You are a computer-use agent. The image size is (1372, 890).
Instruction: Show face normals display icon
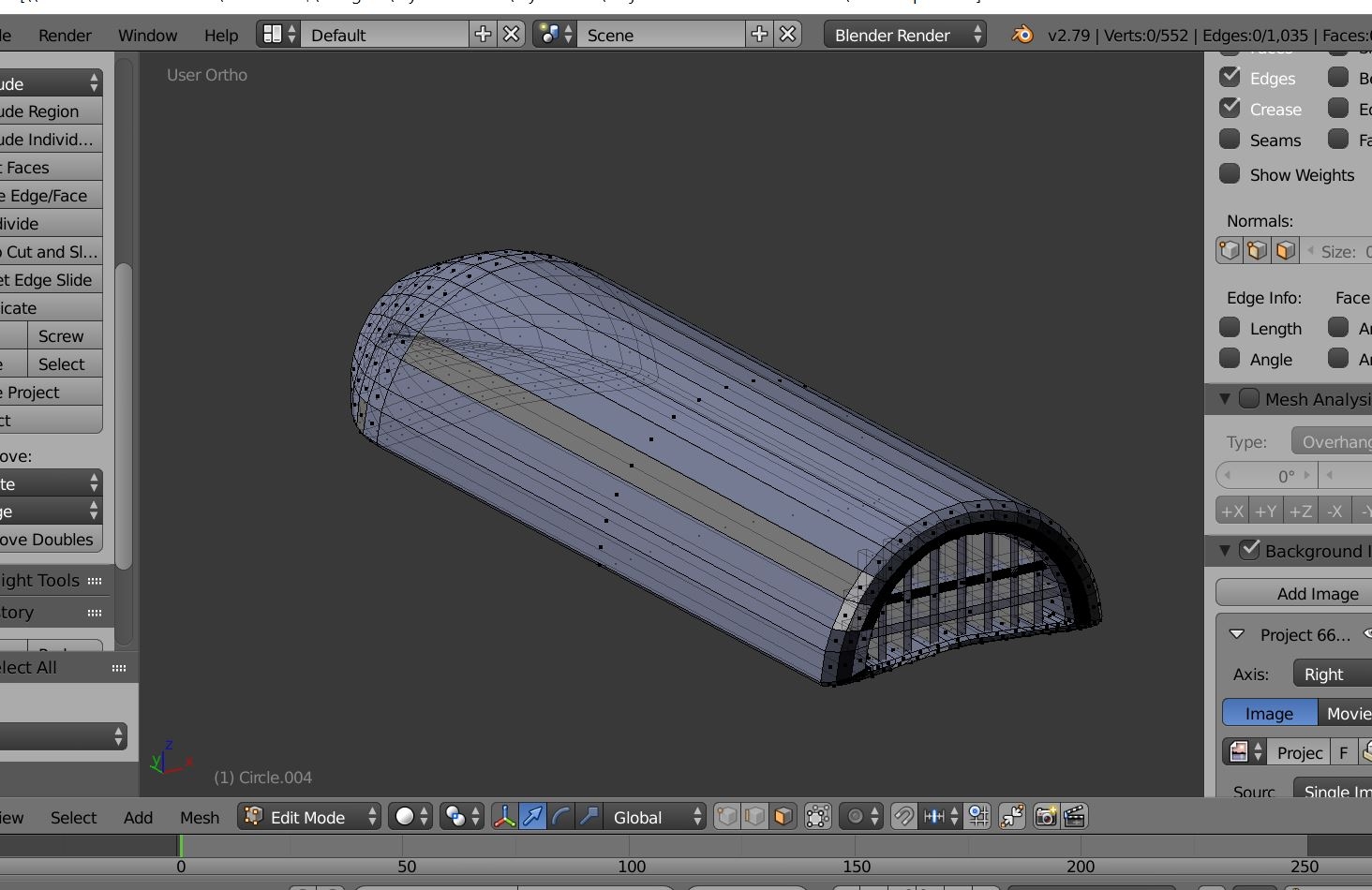1285,251
